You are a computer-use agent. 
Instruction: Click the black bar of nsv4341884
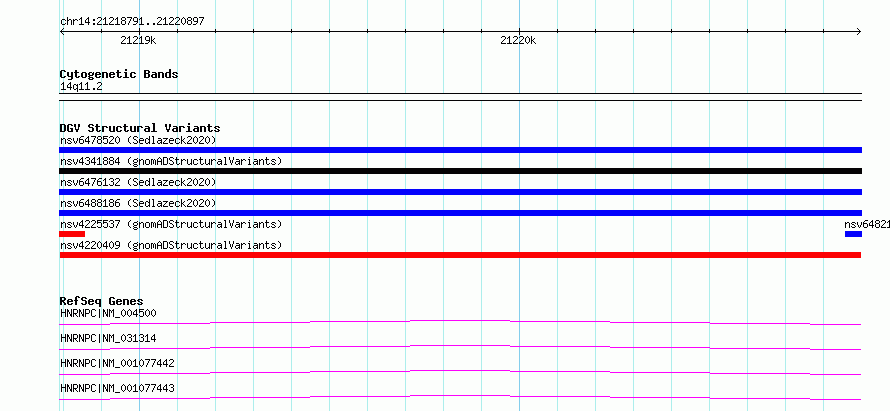[x=460, y=171]
